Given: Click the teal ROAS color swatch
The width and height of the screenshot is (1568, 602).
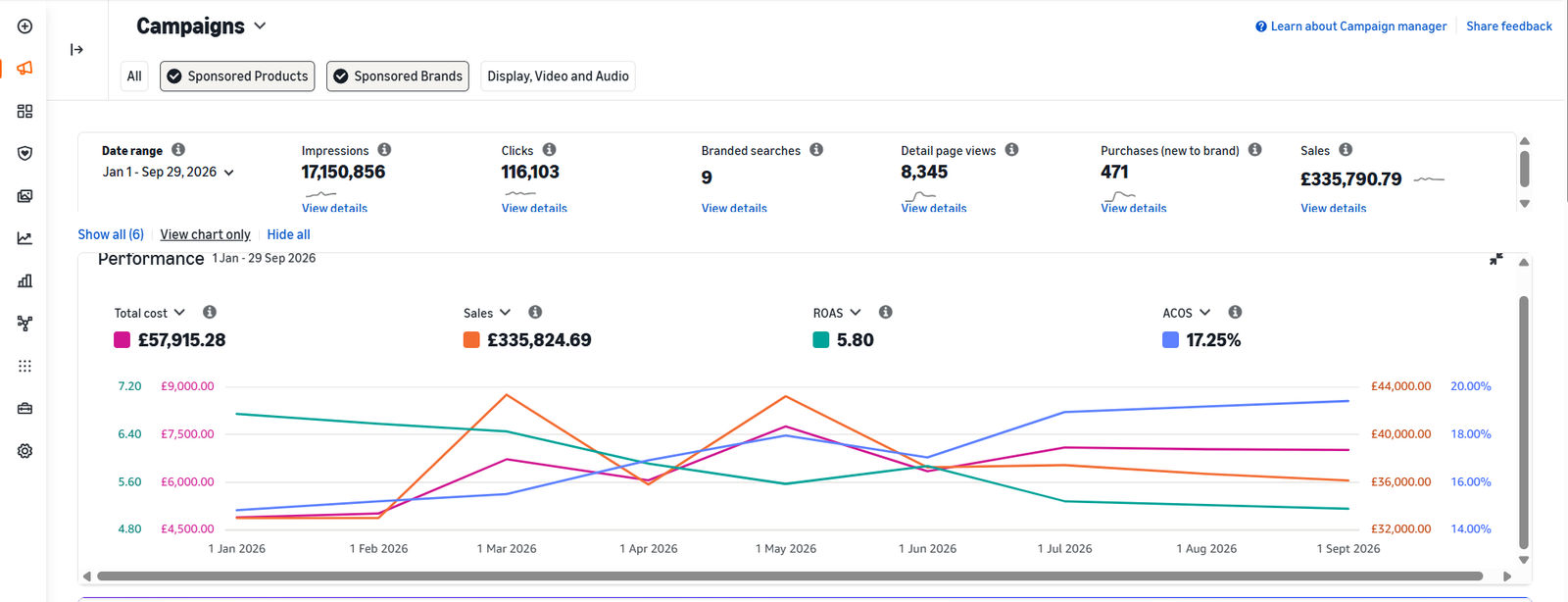Looking at the screenshot, I should tap(821, 340).
